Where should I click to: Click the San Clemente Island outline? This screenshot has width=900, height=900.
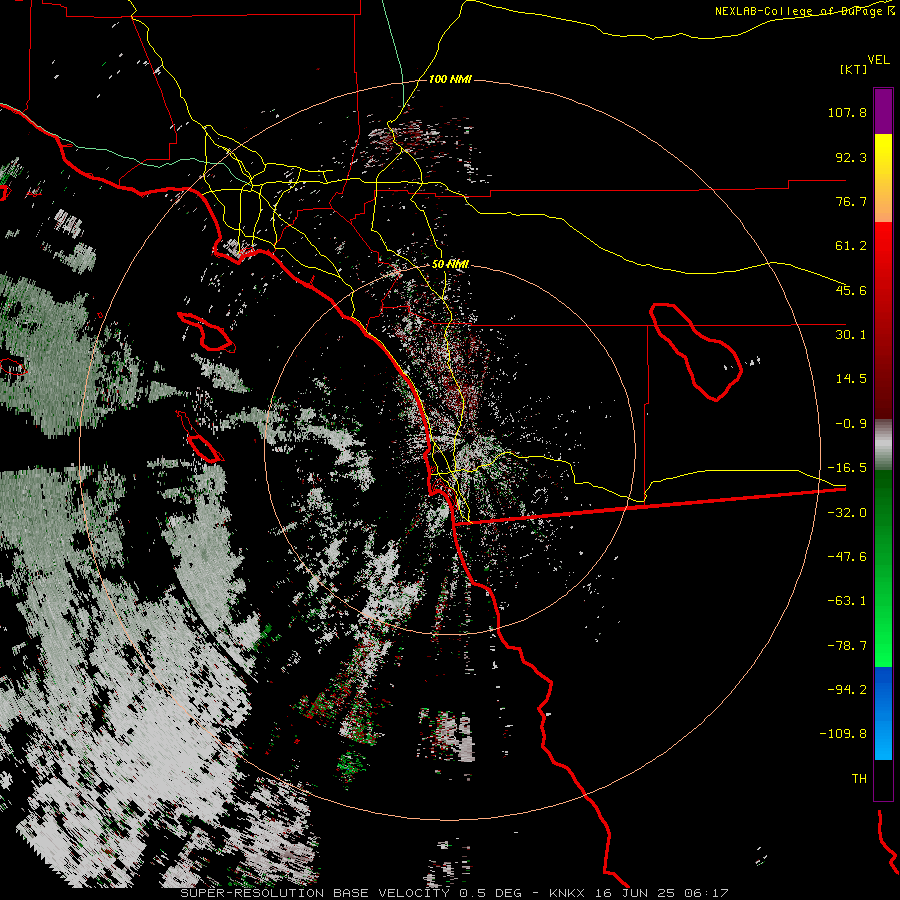click(x=200, y=437)
